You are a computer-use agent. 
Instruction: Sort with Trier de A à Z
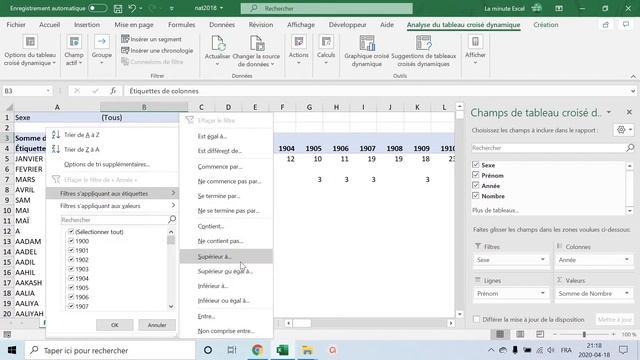coord(82,135)
